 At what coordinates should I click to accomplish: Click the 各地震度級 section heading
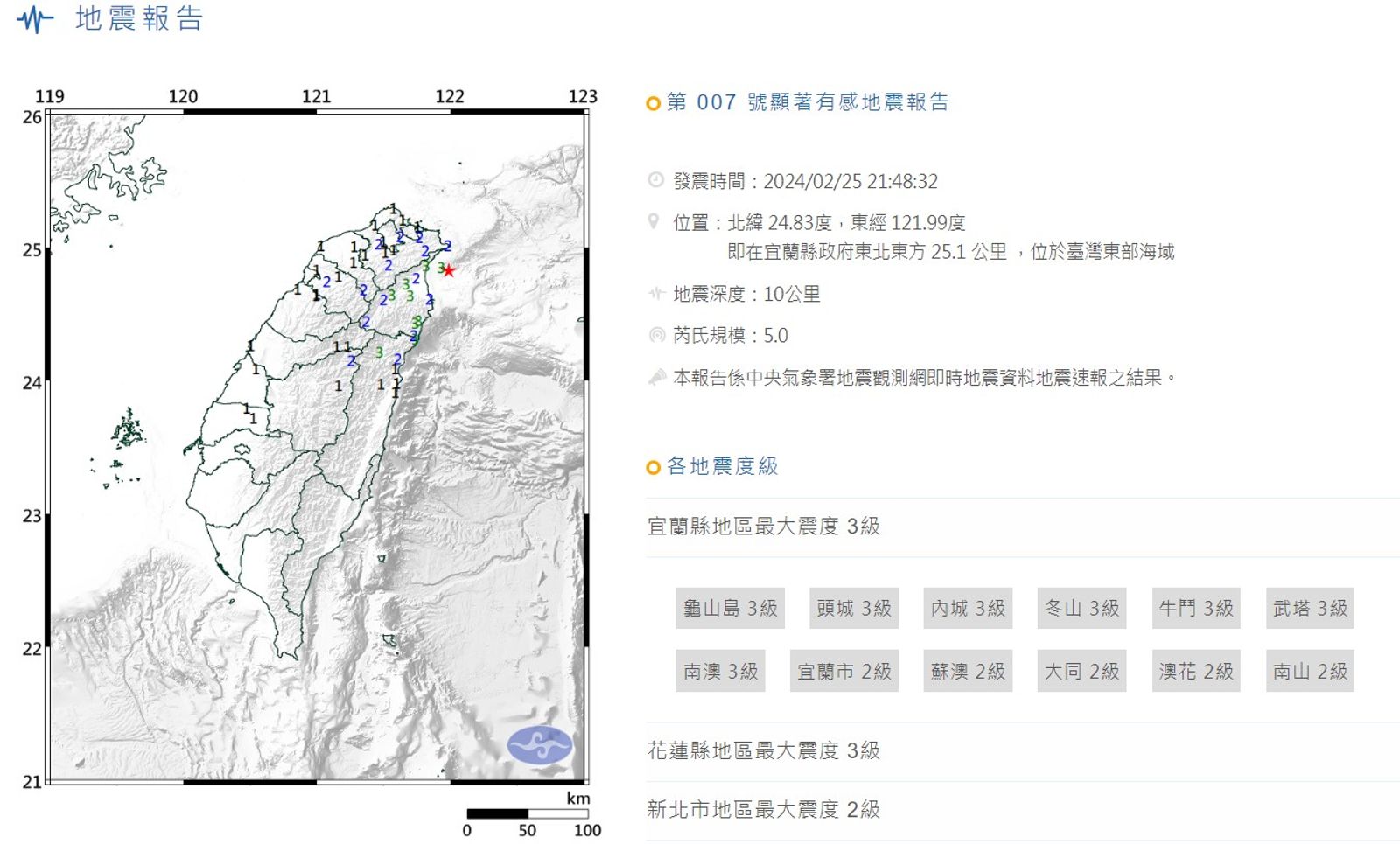tap(722, 466)
